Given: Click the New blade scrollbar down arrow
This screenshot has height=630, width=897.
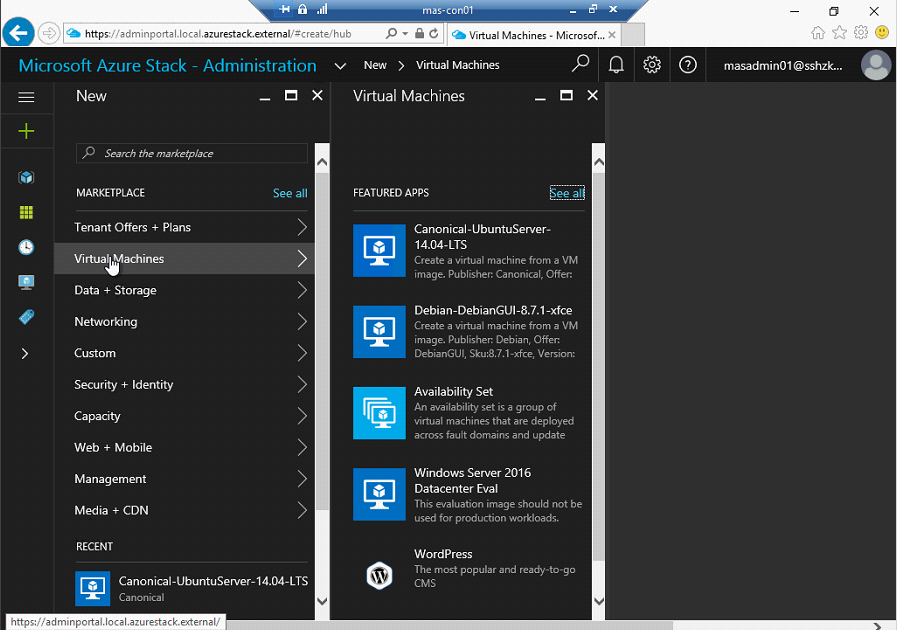Looking at the screenshot, I should pyautogui.click(x=322, y=601).
